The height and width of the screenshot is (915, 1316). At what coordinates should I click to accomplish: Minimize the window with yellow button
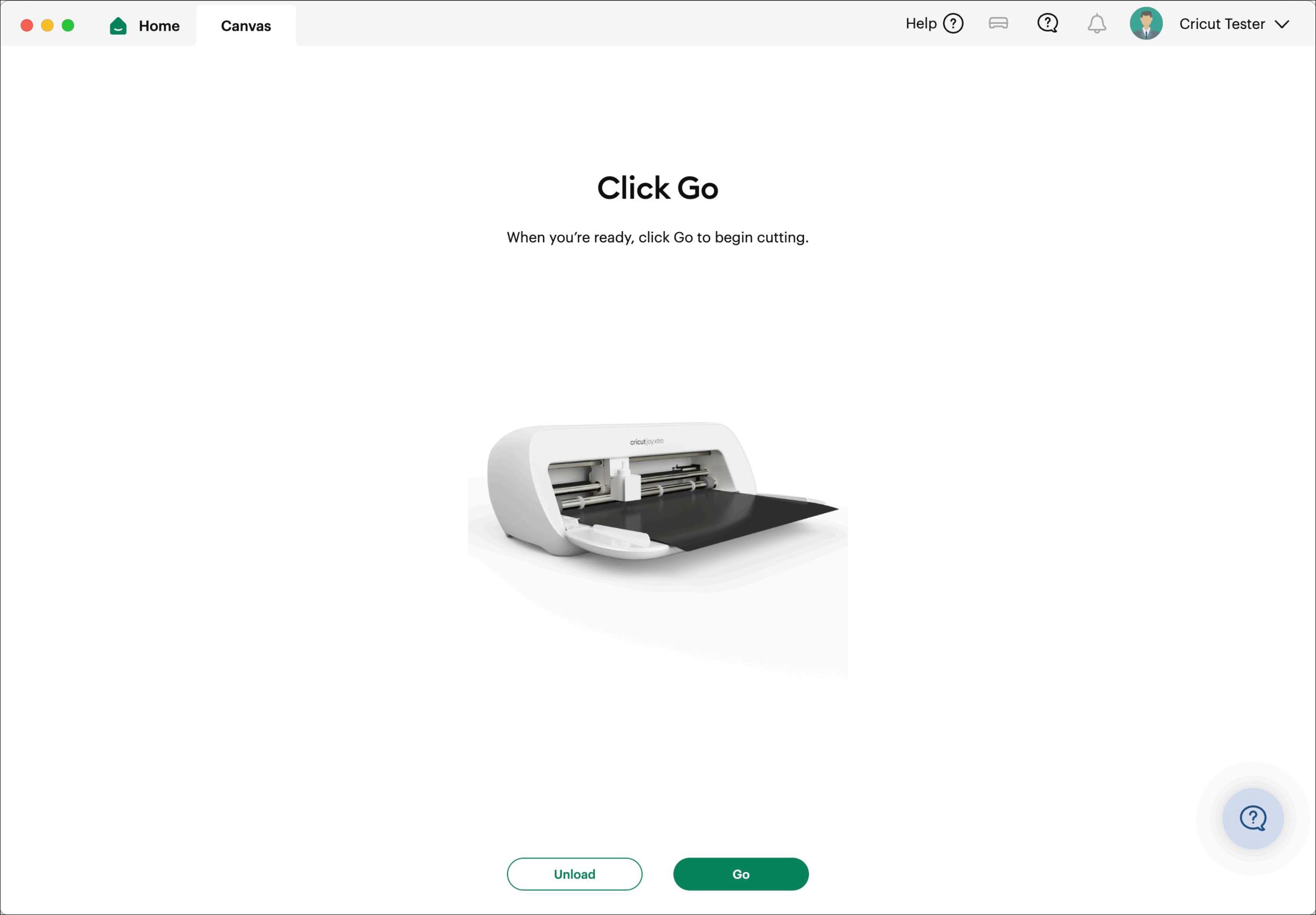tap(48, 25)
